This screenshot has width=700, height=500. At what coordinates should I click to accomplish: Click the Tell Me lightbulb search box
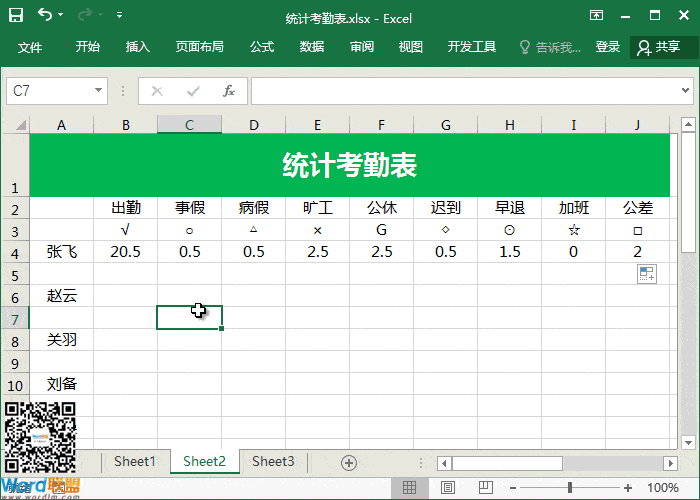point(550,47)
